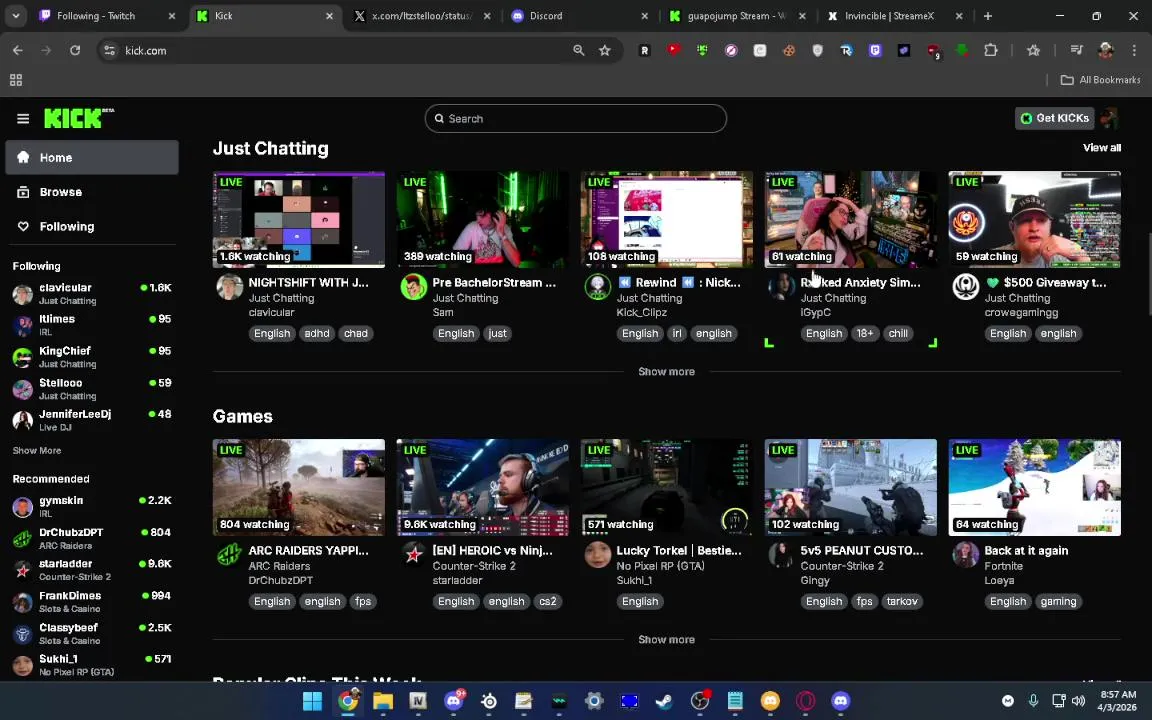Open Steam from the taskbar
This screenshot has width=1152, height=720.
point(664,701)
